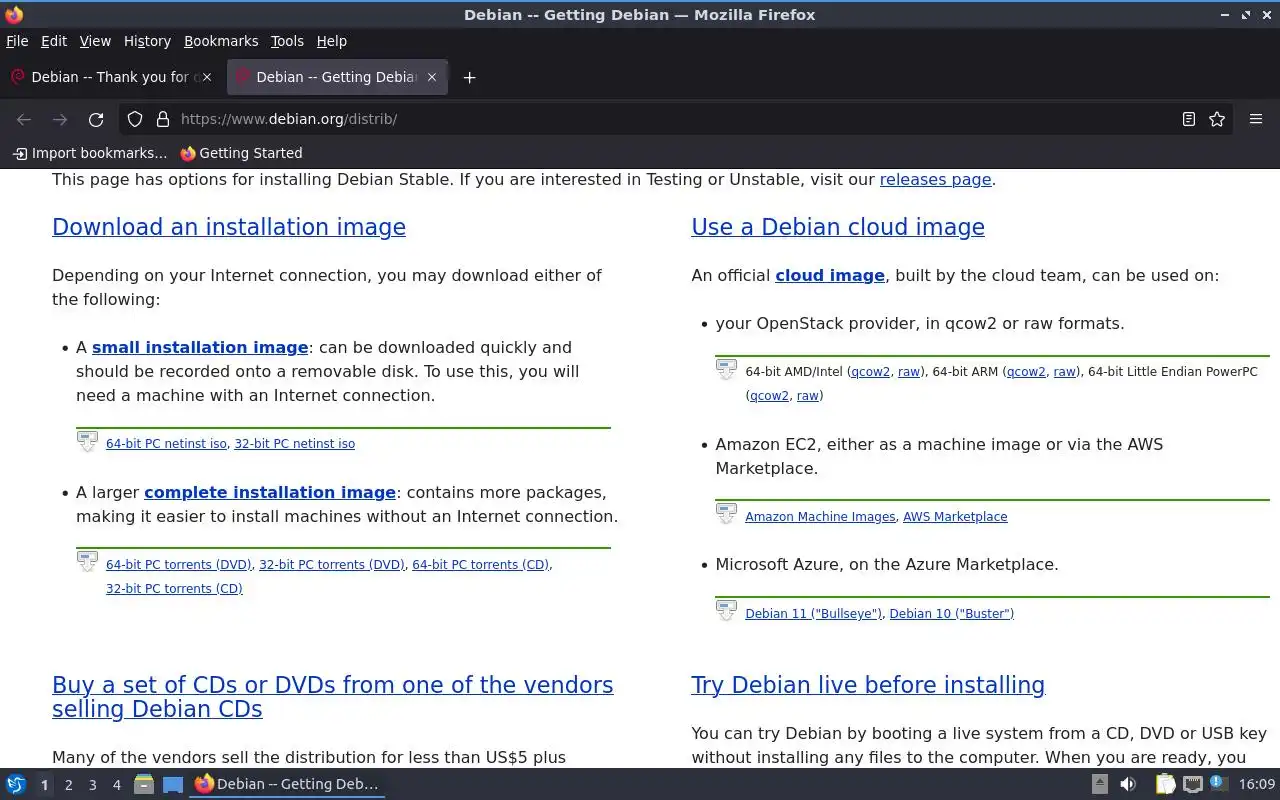This screenshot has height=800, width=1280.
Task: Open Debian 11 ("Bullseye") Azure link
Action: click(x=813, y=613)
